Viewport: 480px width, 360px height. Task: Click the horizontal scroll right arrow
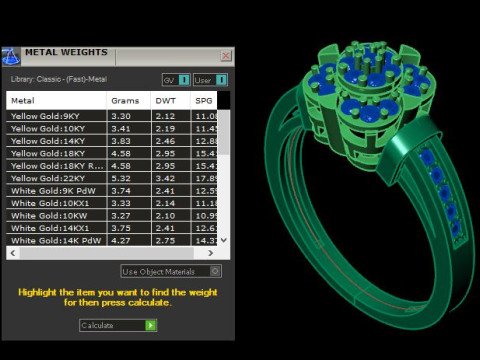tap(210, 253)
